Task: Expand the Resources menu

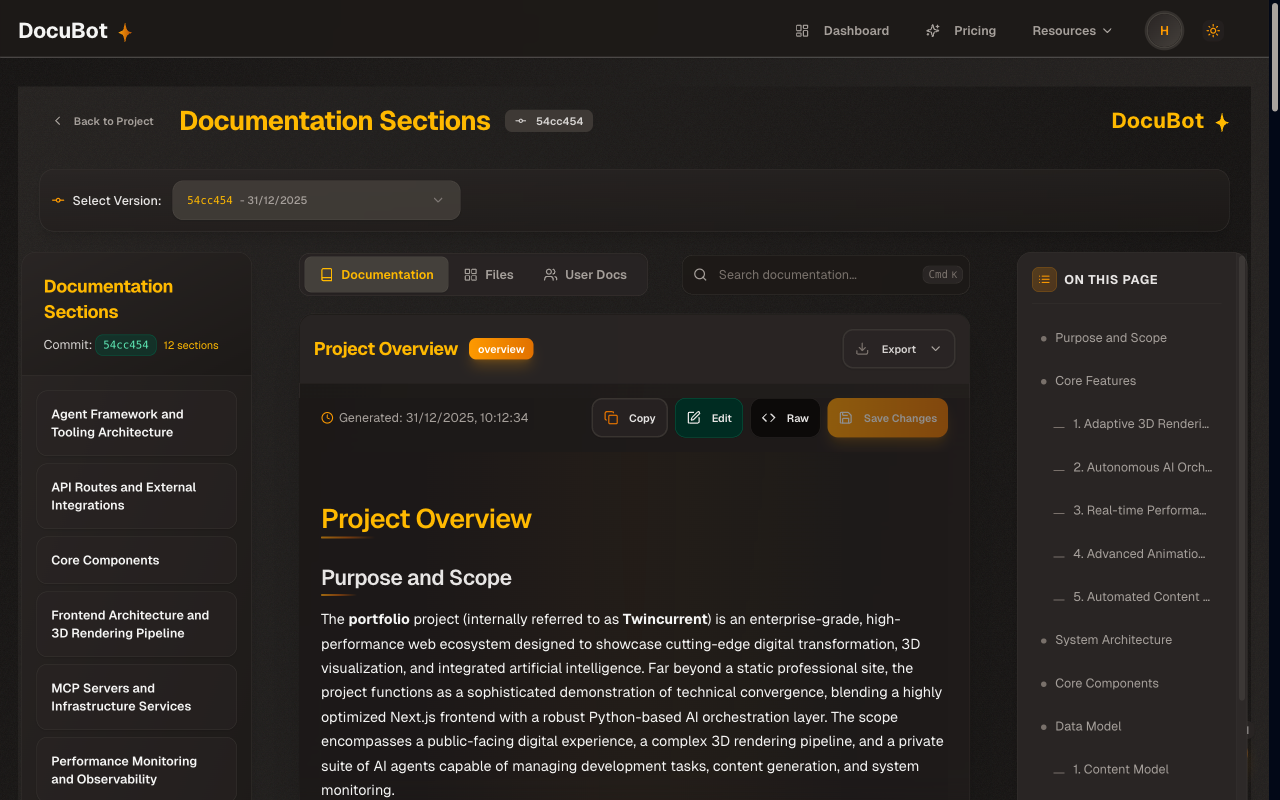Action: tap(1071, 30)
